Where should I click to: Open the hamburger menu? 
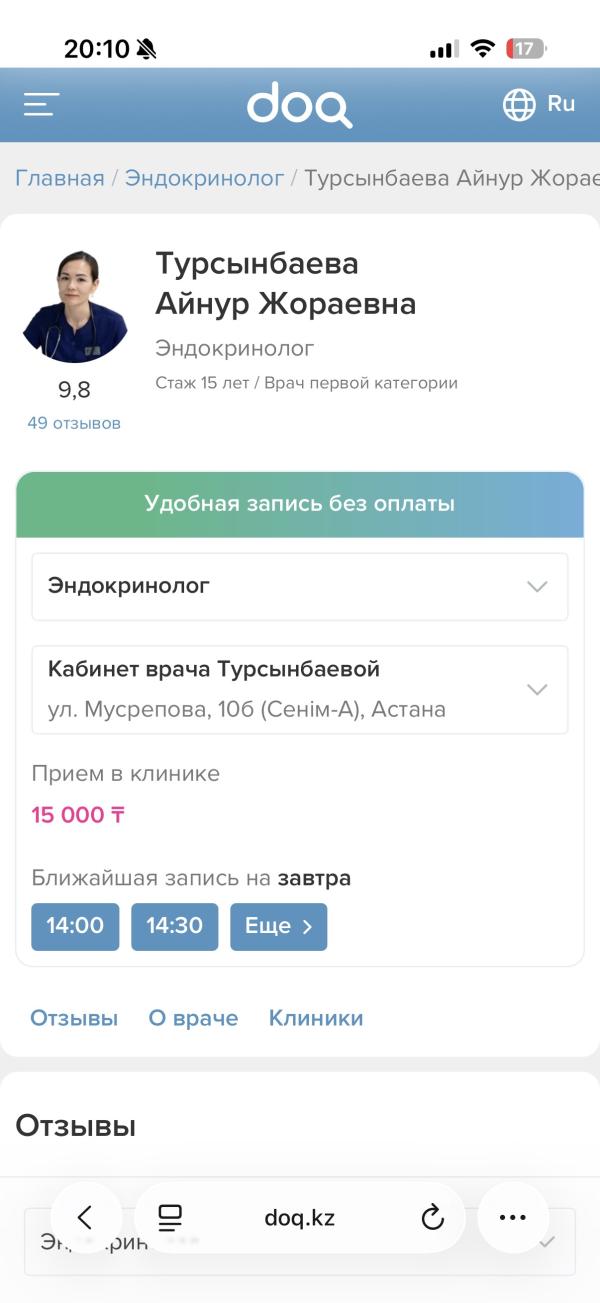[42, 104]
